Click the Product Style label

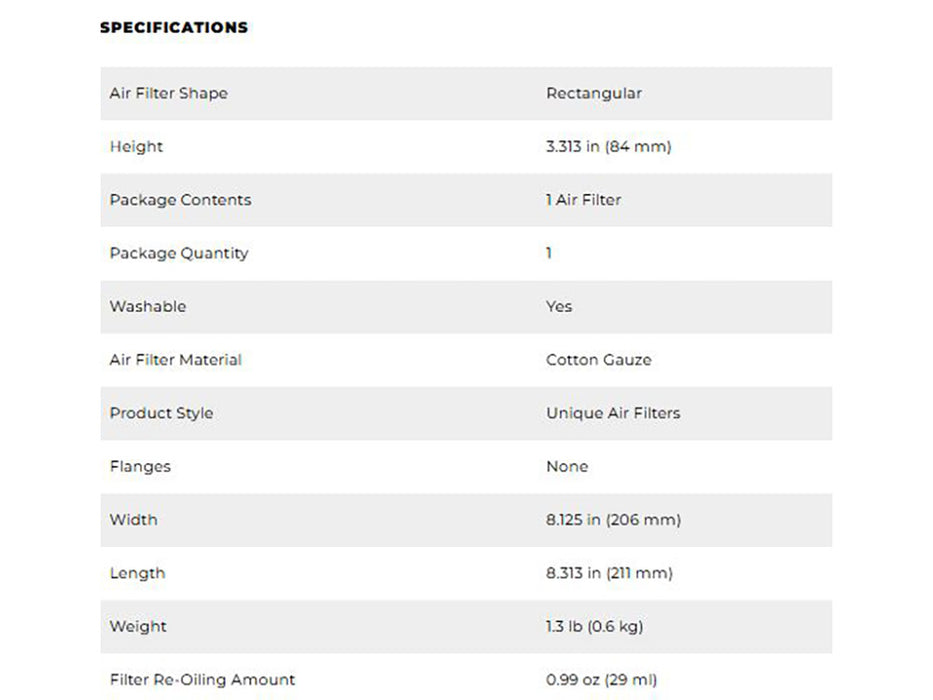(x=161, y=413)
